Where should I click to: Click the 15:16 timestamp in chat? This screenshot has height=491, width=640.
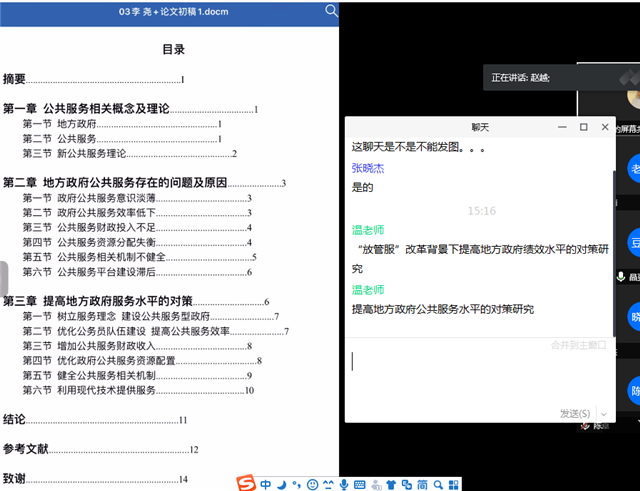click(482, 211)
